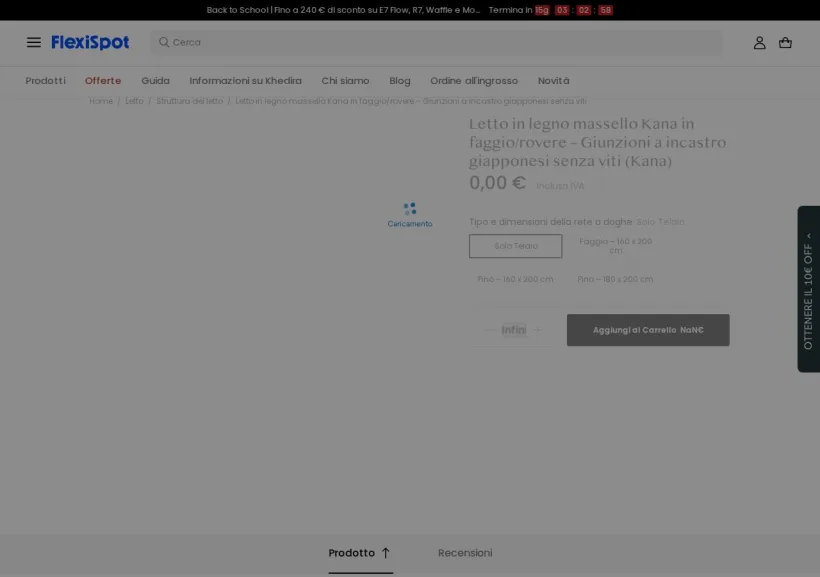Click the up arrow beside Prodotto
Image resolution: width=820 pixels, height=577 pixels.
pos(385,553)
